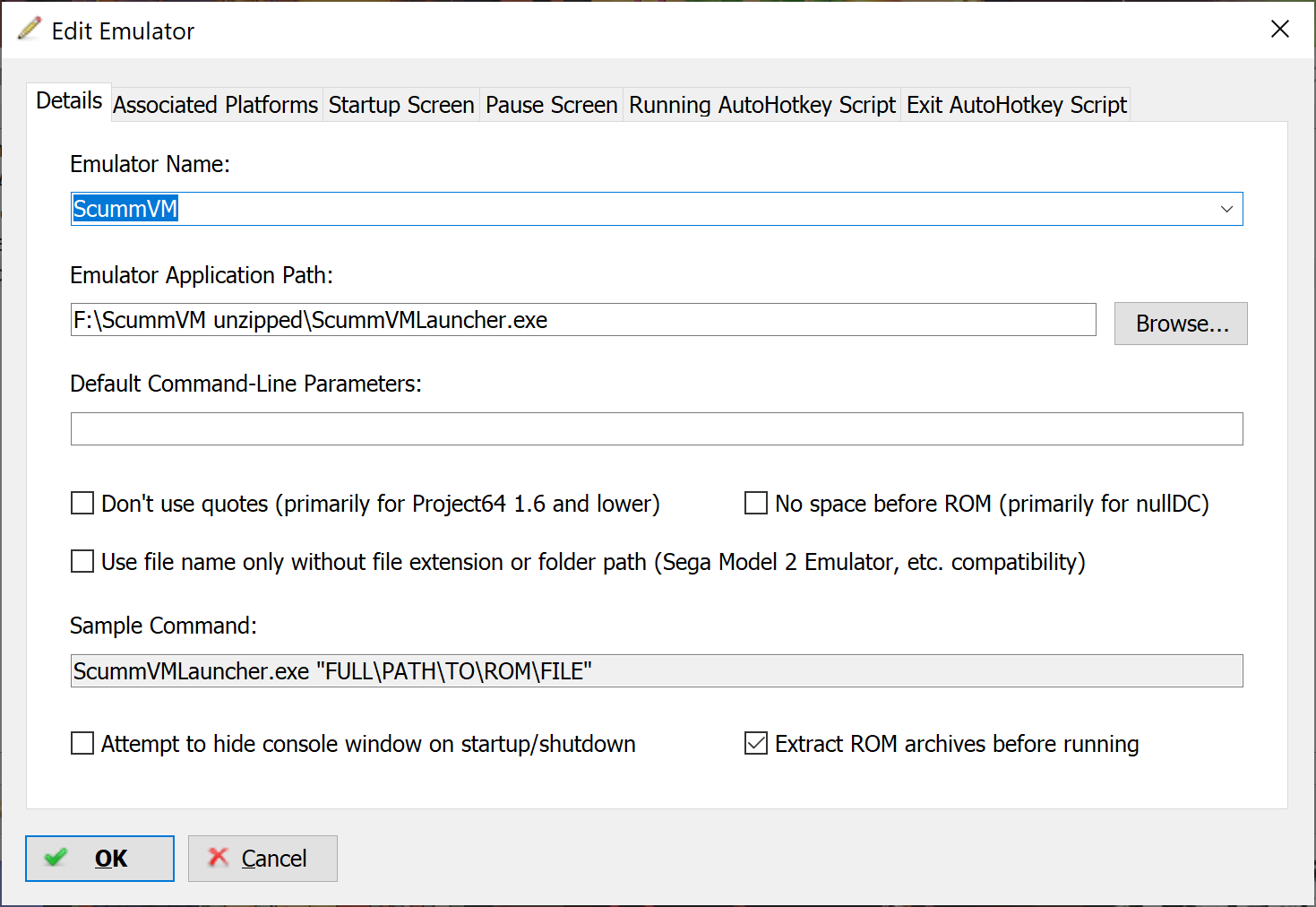Cancel the emulator edit
Screen dimensions: 1316x907
[262, 859]
